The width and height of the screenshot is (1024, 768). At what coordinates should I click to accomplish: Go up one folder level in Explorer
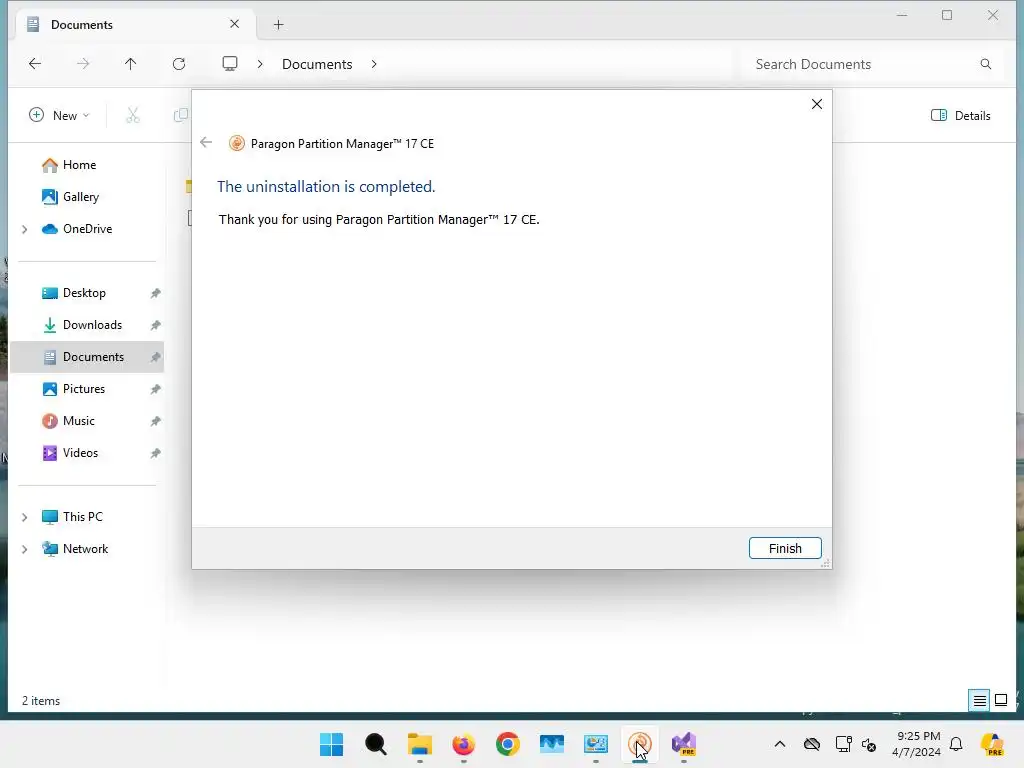pyautogui.click(x=131, y=63)
